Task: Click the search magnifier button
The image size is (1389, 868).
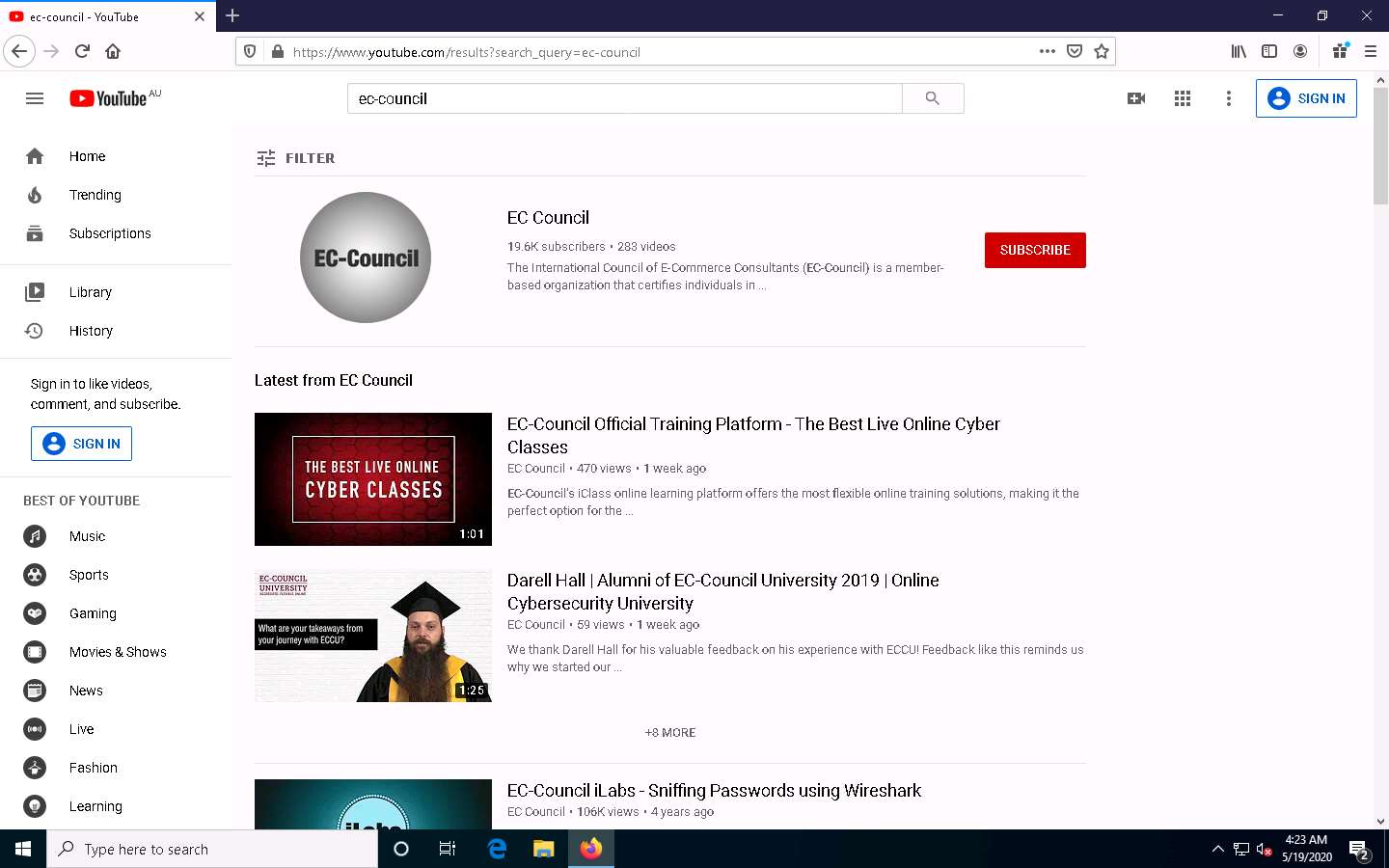Action: (x=933, y=98)
